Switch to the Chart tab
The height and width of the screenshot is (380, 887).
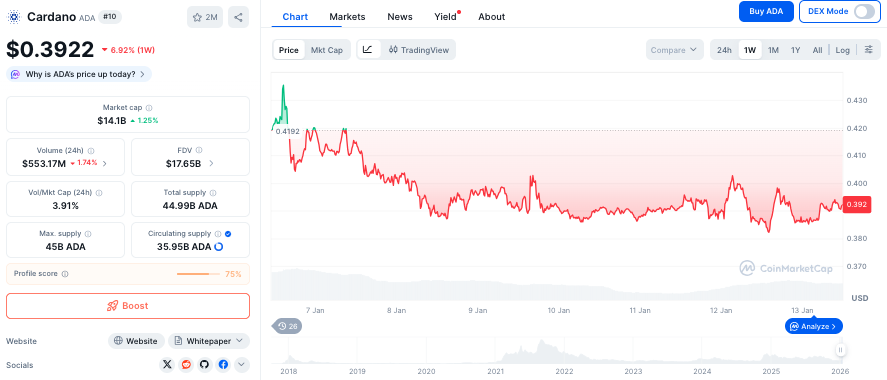(295, 16)
